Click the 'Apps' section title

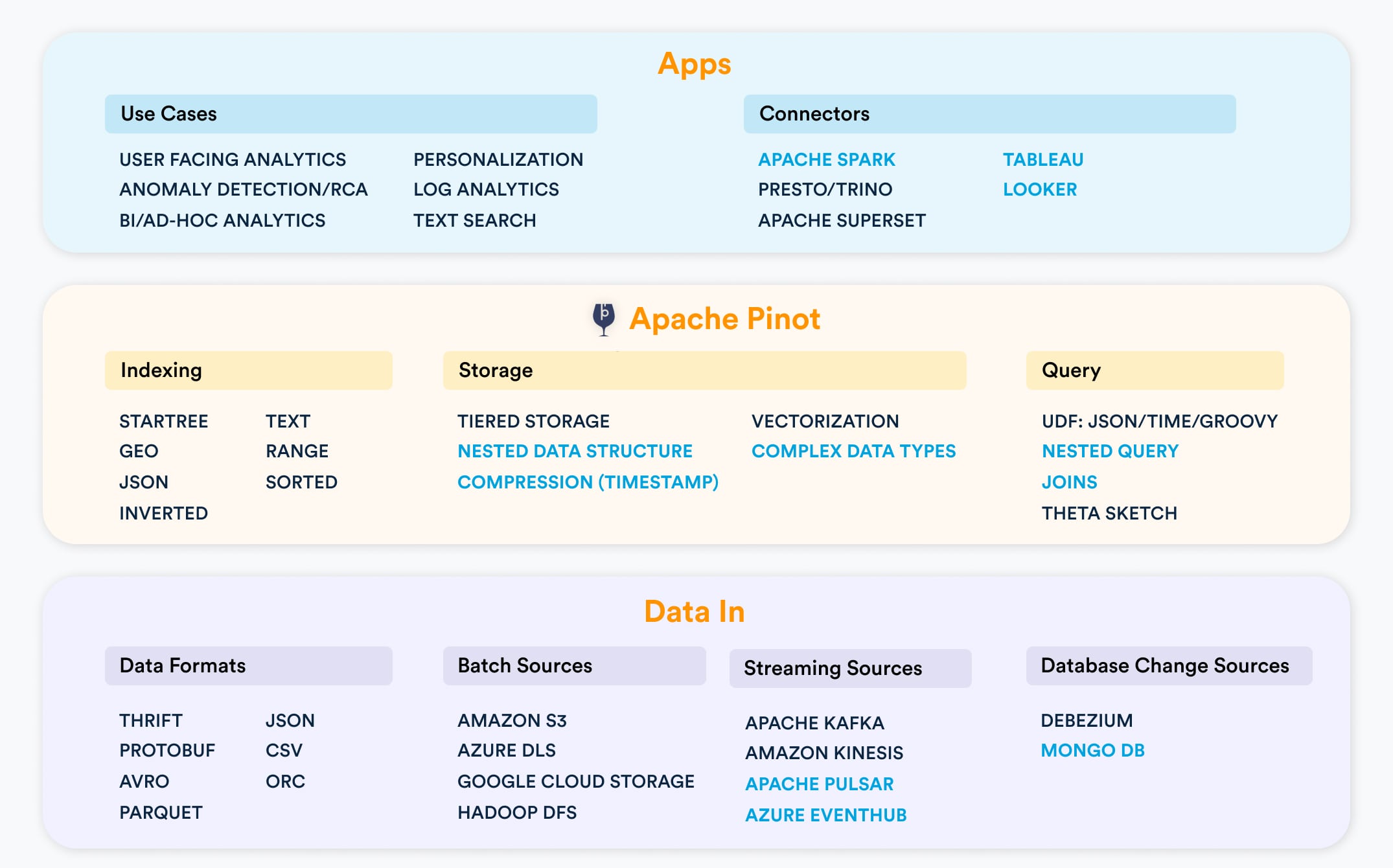click(695, 64)
